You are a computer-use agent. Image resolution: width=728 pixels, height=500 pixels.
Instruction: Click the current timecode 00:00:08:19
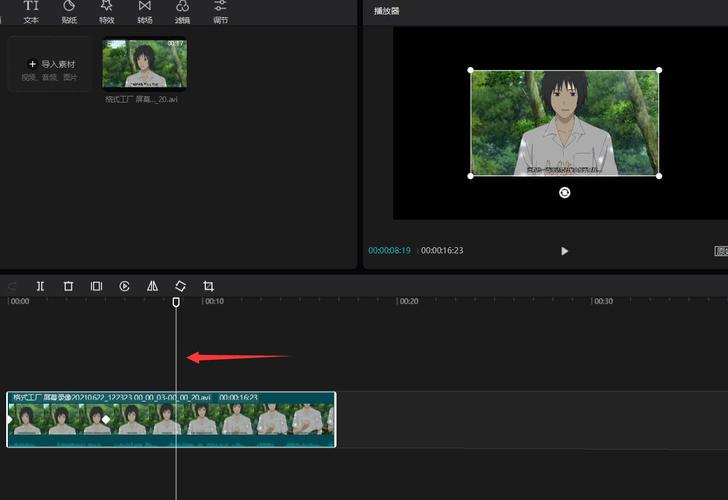coord(390,251)
